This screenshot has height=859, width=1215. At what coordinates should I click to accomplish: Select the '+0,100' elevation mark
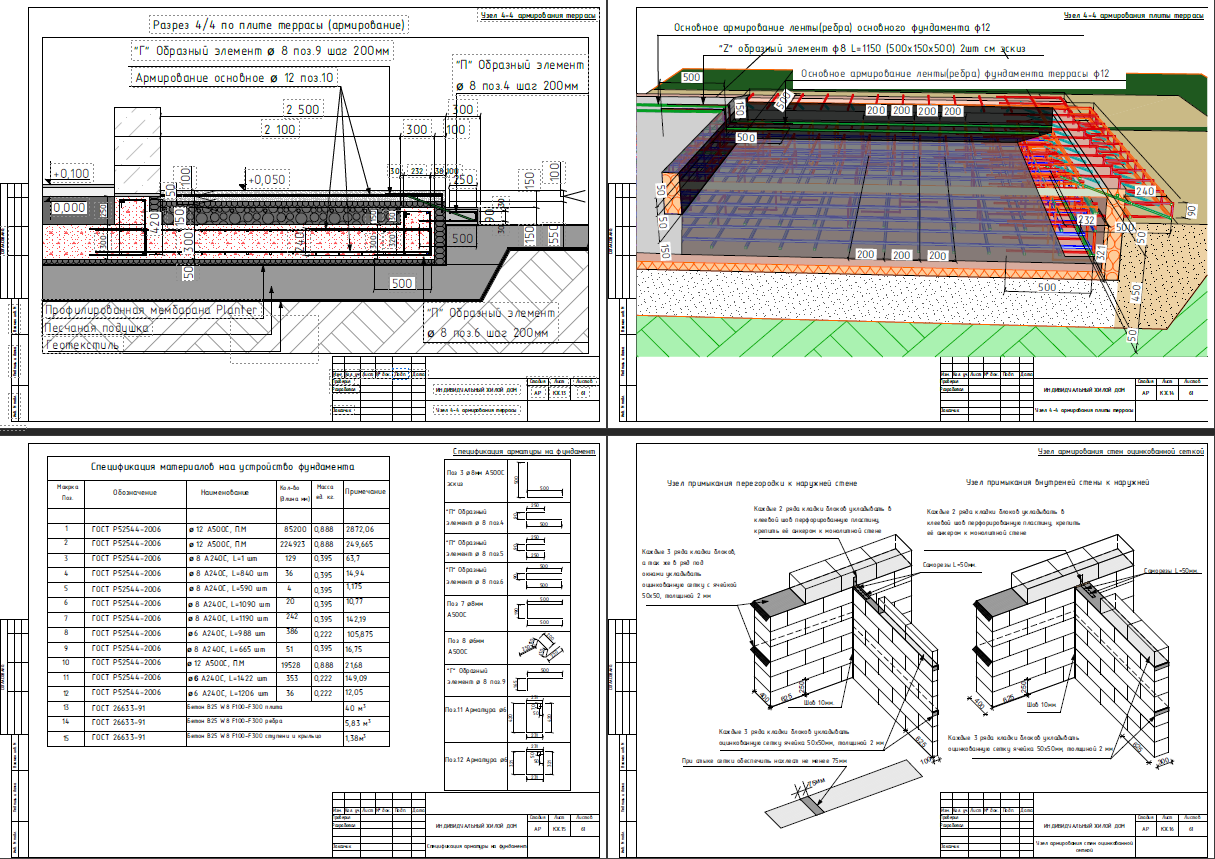pyautogui.click(x=73, y=173)
